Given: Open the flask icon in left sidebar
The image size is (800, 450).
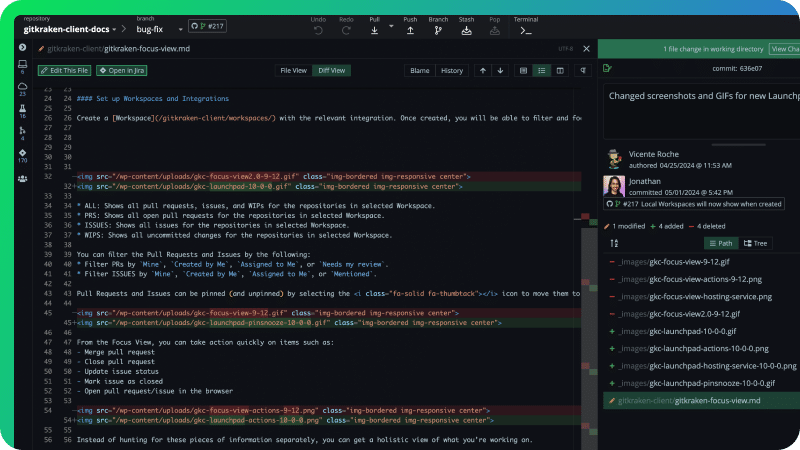Looking at the screenshot, I should click(22, 109).
